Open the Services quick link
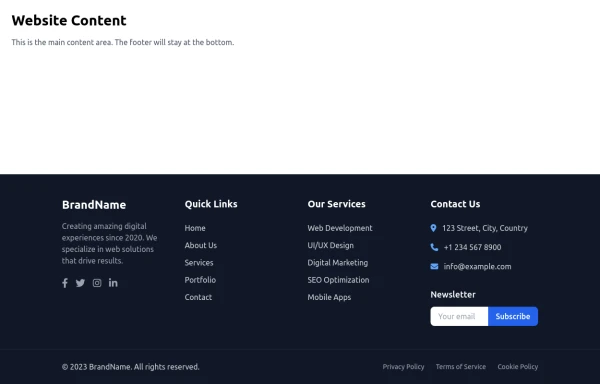 click(x=199, y=263)
